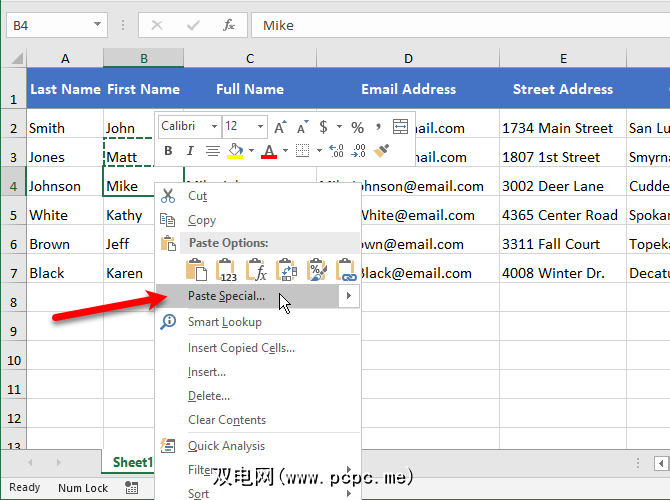Select Clear Contents option
This screenshot has height=500, width=670.
pos(258,420)
